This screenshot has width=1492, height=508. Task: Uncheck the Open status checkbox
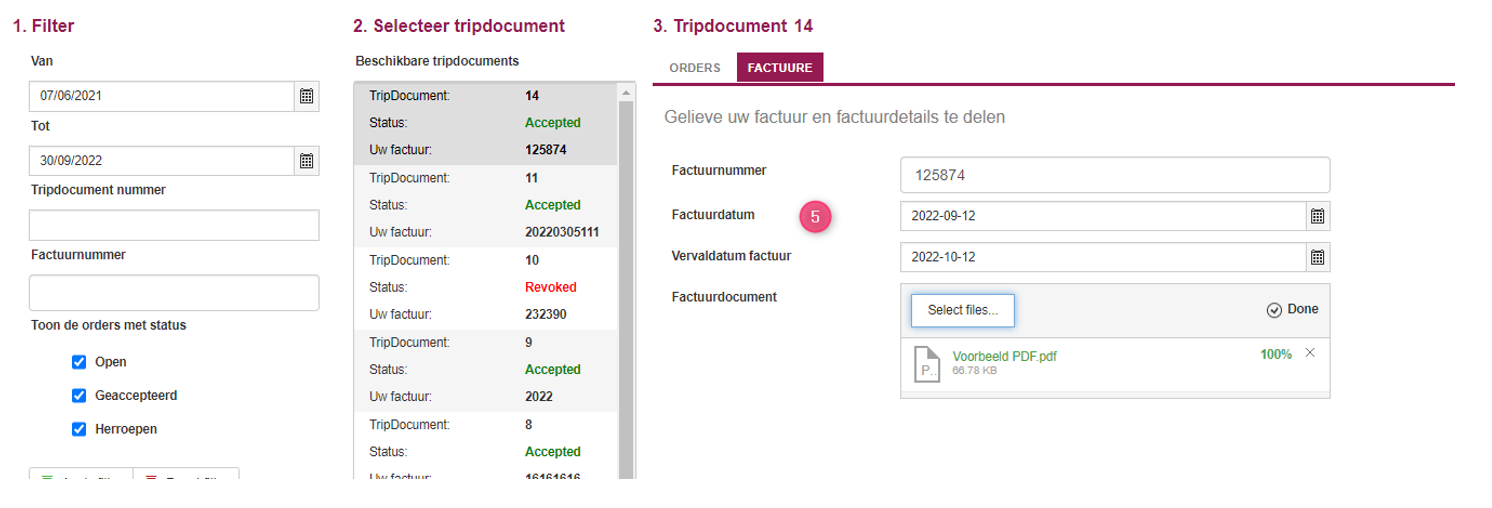pos(80,362)
